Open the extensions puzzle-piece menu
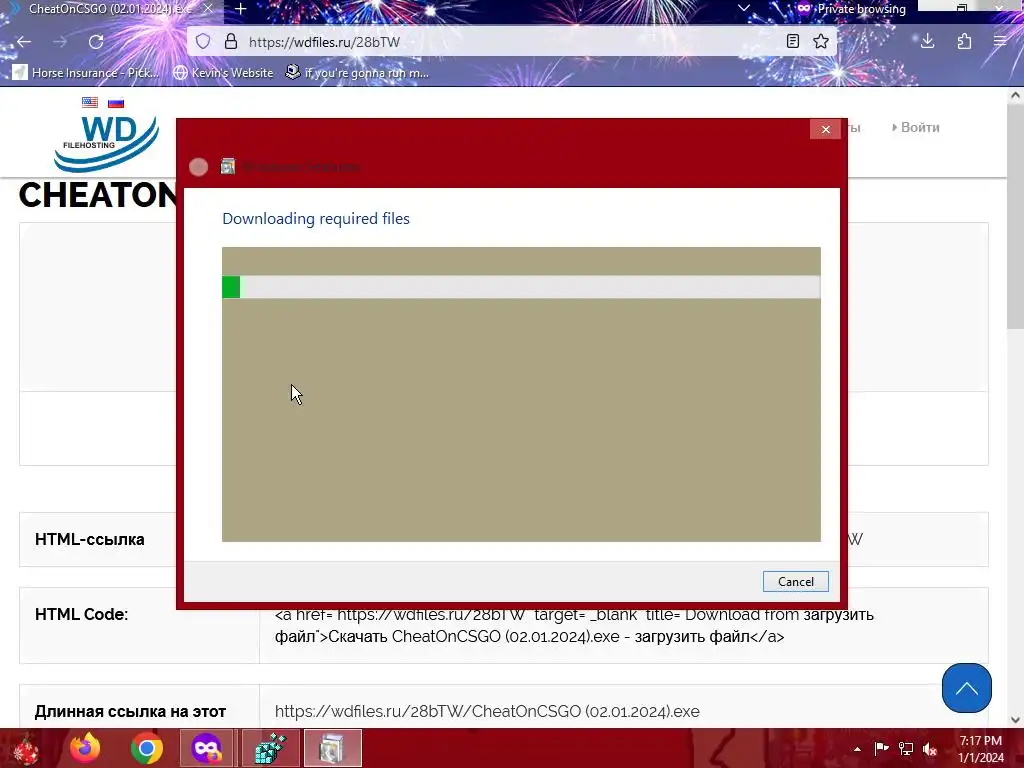1024x768 pixels. (x=964, y=42)
